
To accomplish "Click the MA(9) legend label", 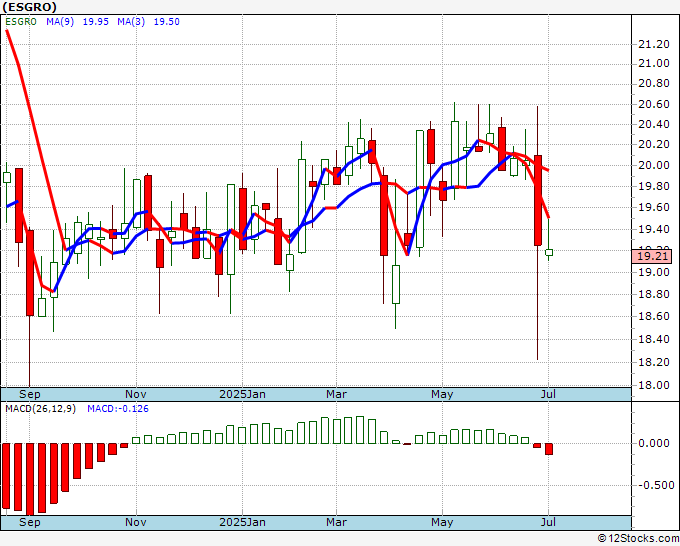I will pos(60,22).
